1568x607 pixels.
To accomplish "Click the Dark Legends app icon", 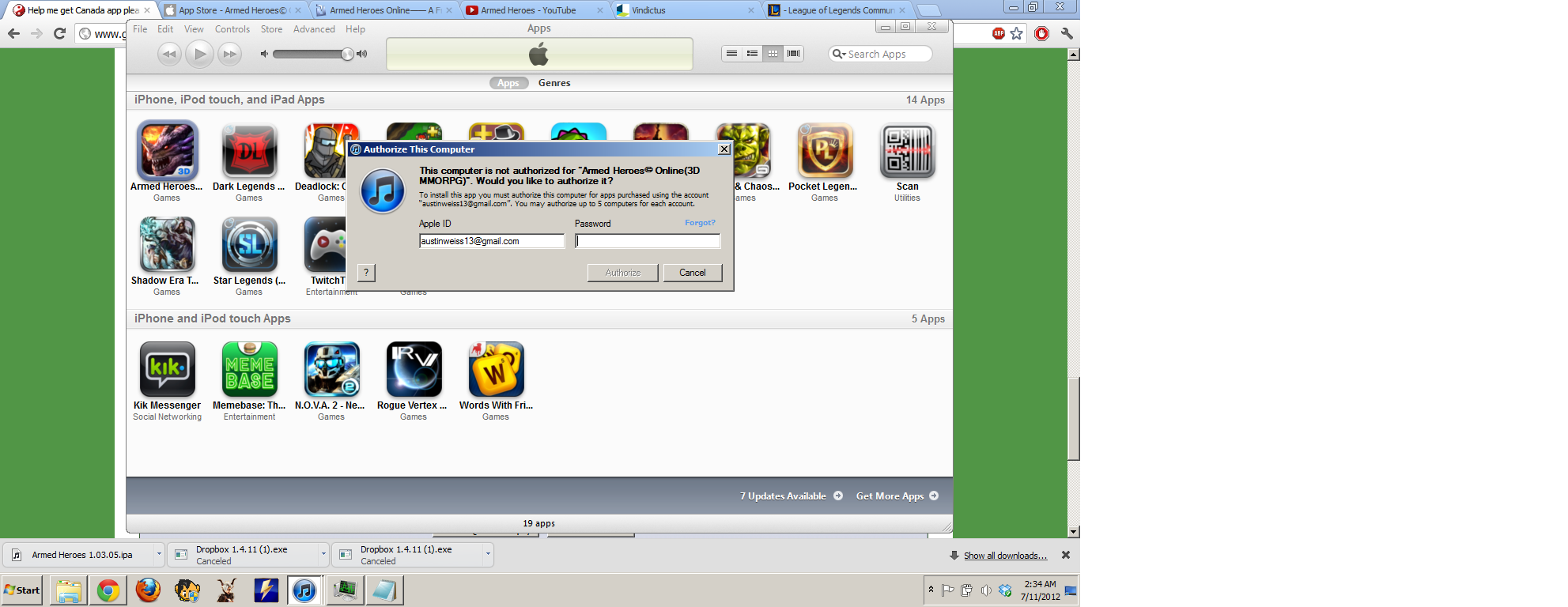I will point(249,150).
